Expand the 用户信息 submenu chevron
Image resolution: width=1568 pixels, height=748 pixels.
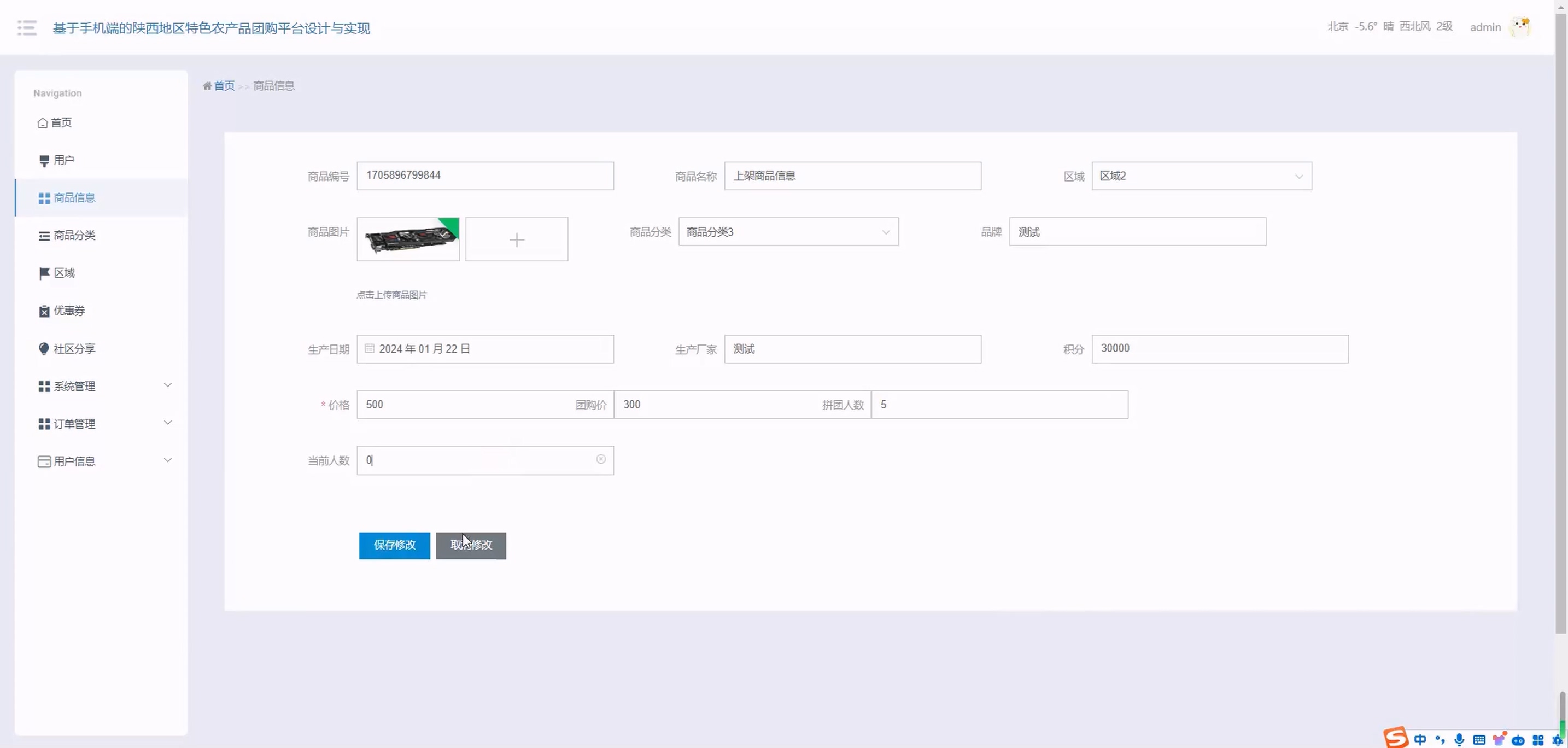click(168, 460)
